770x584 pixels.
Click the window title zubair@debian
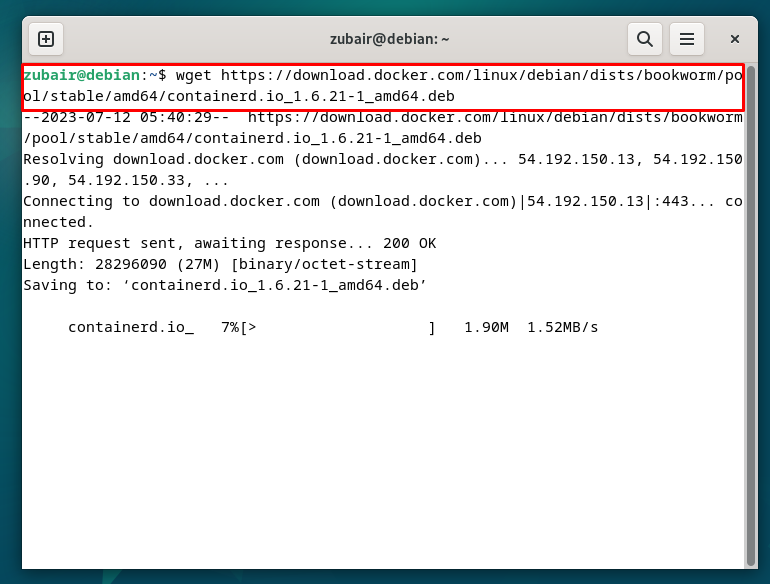click(x=389, y=39)
